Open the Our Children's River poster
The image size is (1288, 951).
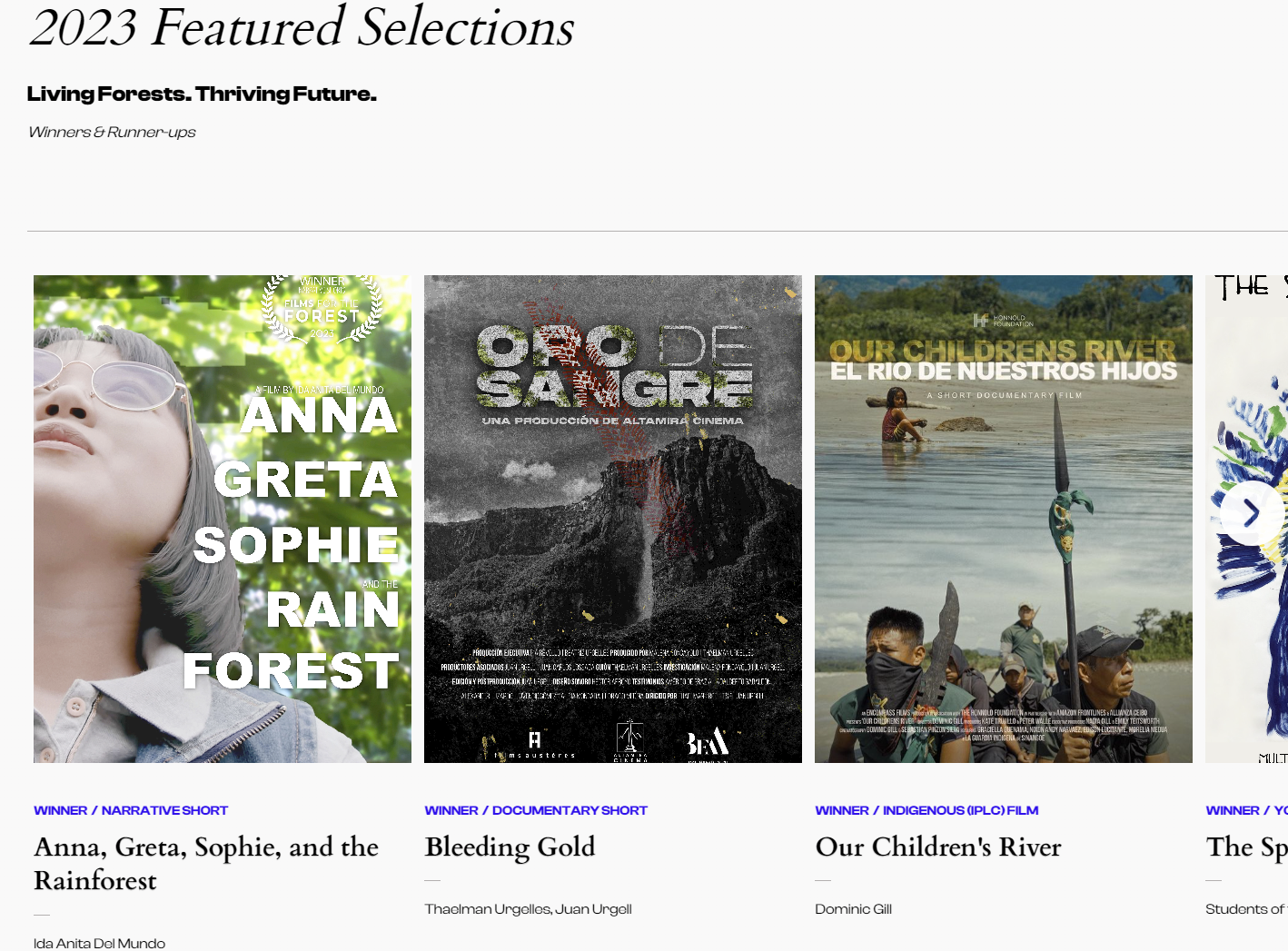(x=1004, y=519)
